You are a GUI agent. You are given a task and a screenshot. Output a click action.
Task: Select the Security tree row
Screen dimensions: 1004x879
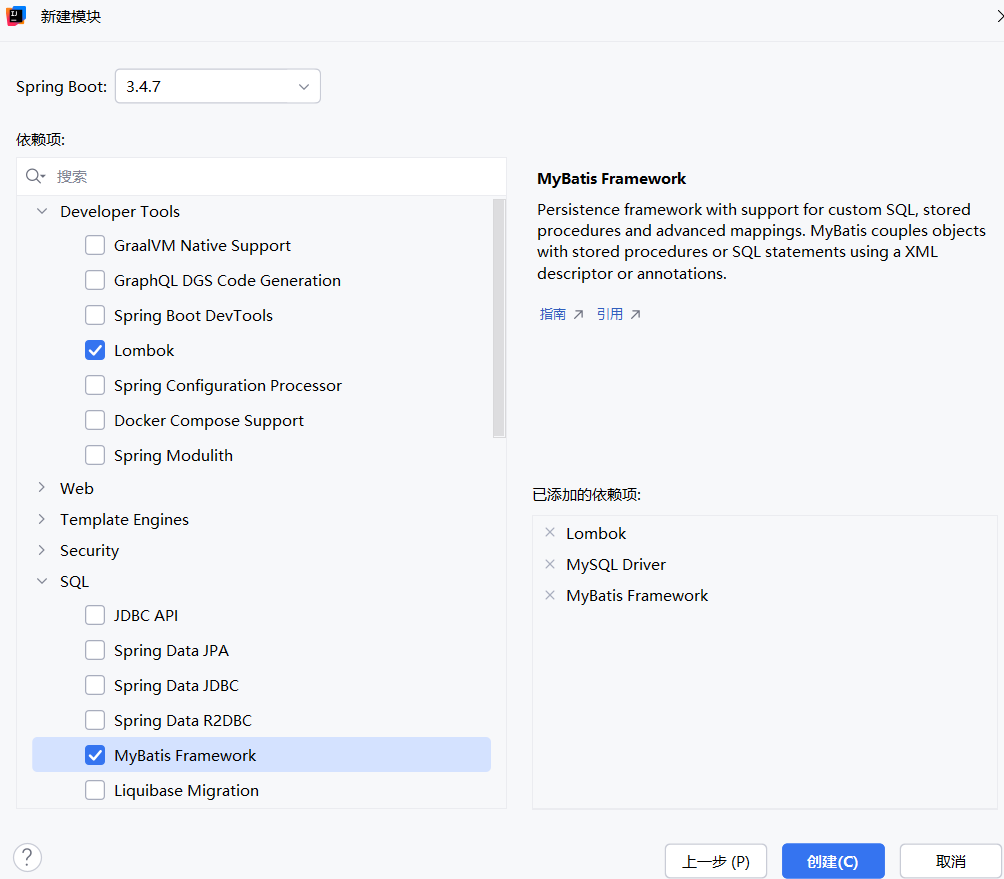coord(261,550)
